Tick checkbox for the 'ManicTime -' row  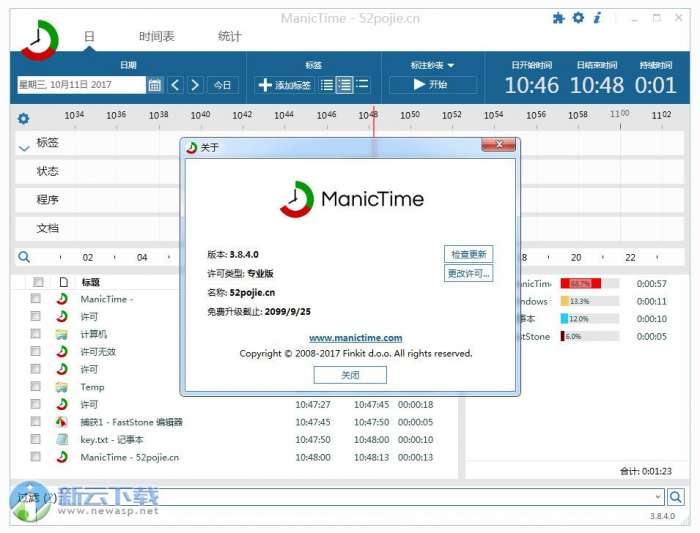(x=35, y=298)
